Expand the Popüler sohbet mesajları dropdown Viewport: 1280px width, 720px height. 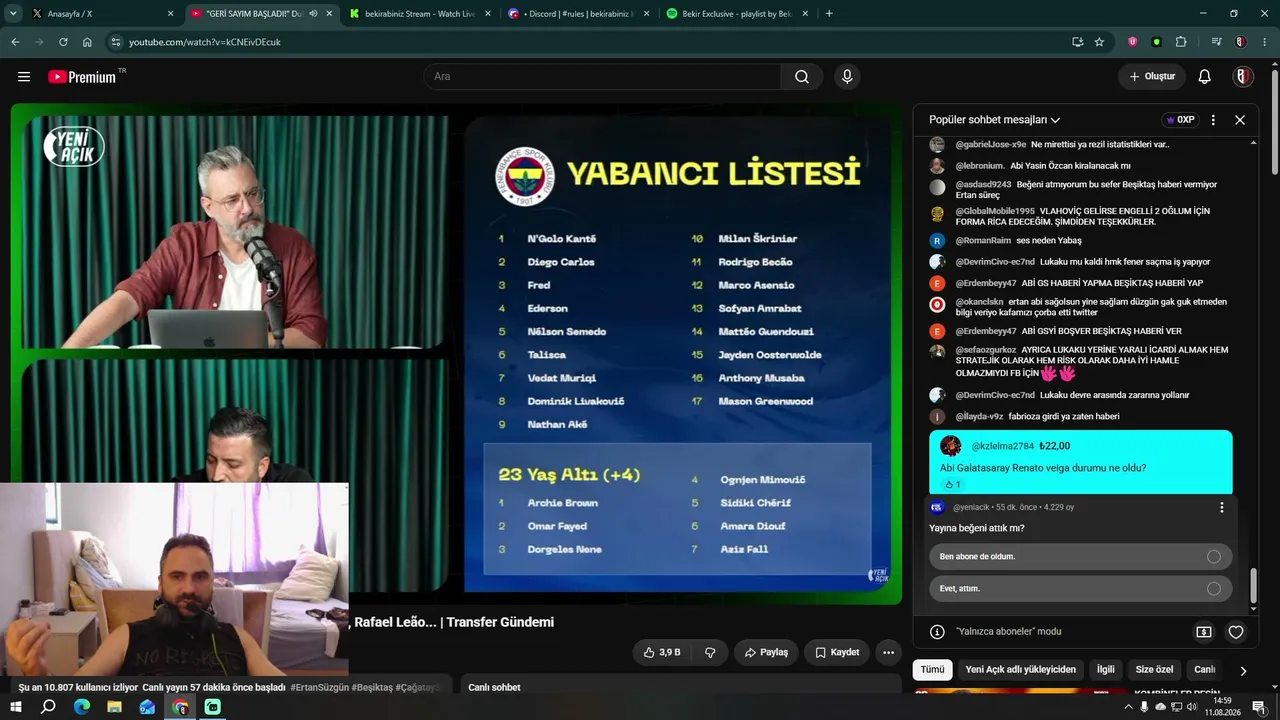[995, 120]
